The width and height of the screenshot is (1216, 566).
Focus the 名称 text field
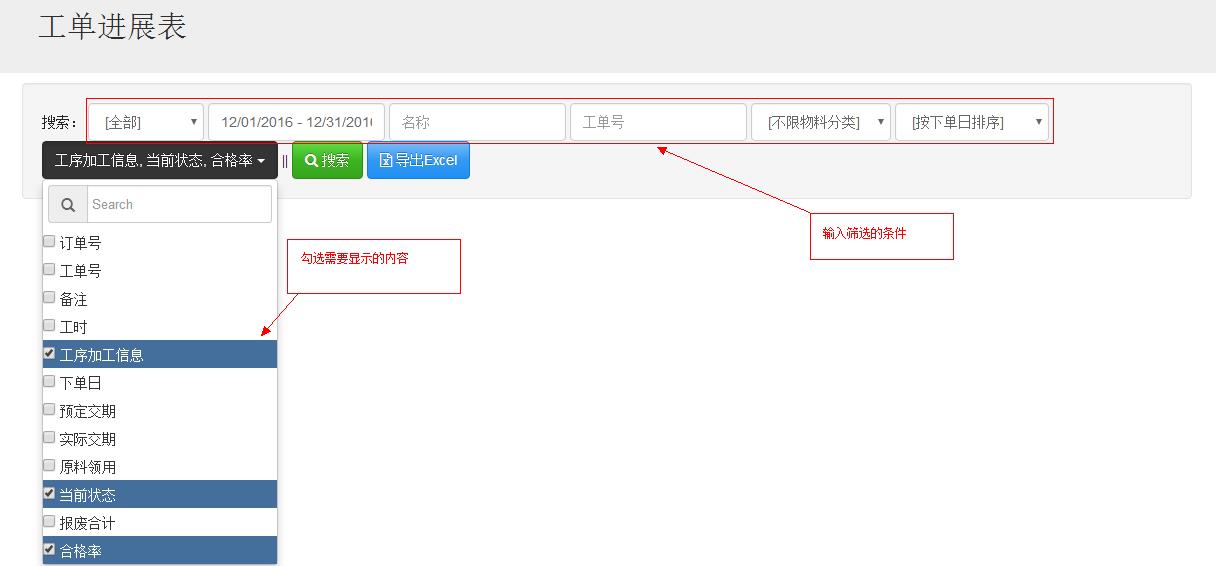[x=477, y=122]
